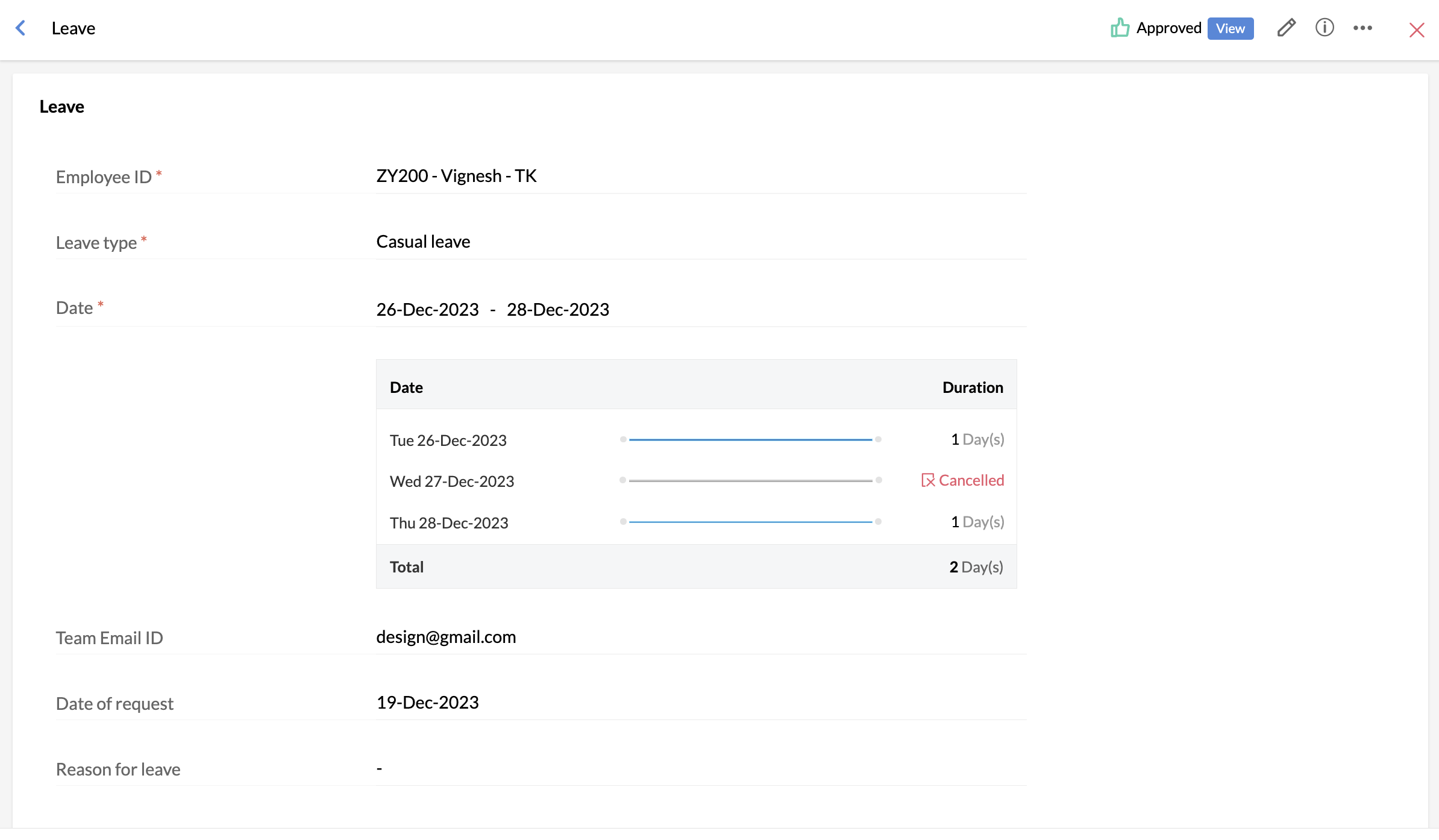
Task: Click the Thu 28-Dec-2023 duration slider line
Action: 750,522
